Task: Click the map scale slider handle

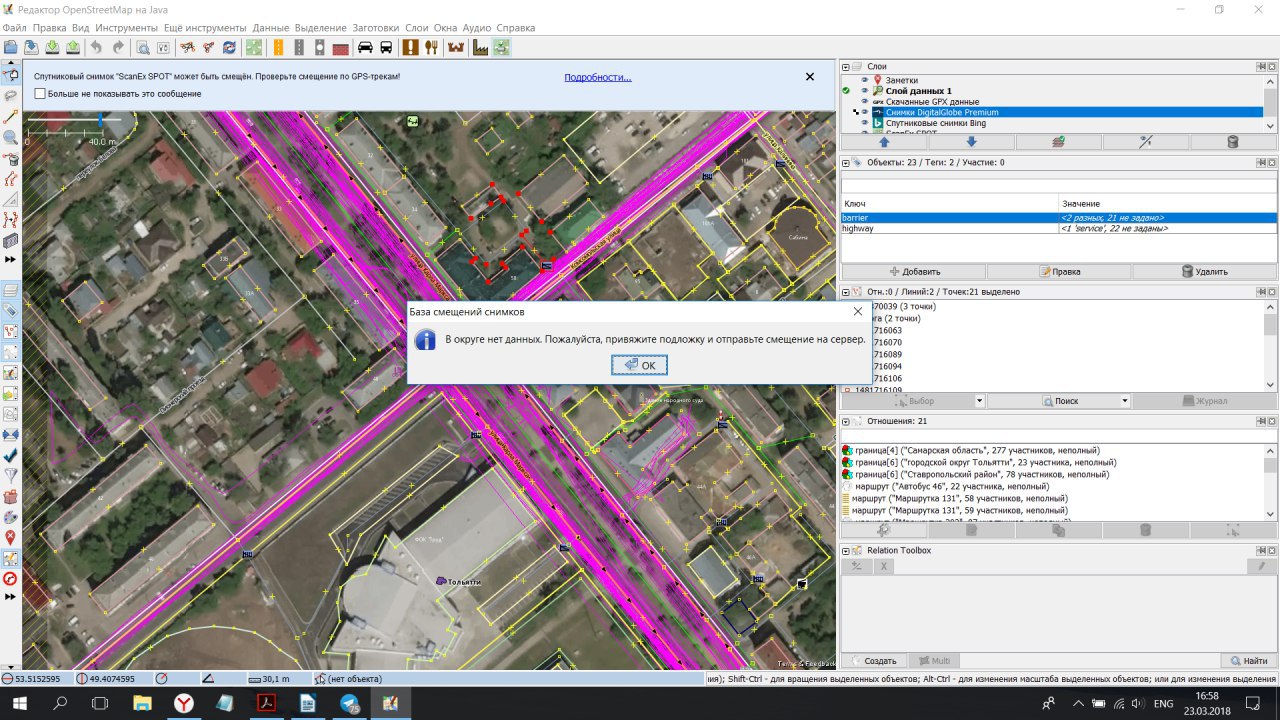Action: click(101, 120)
